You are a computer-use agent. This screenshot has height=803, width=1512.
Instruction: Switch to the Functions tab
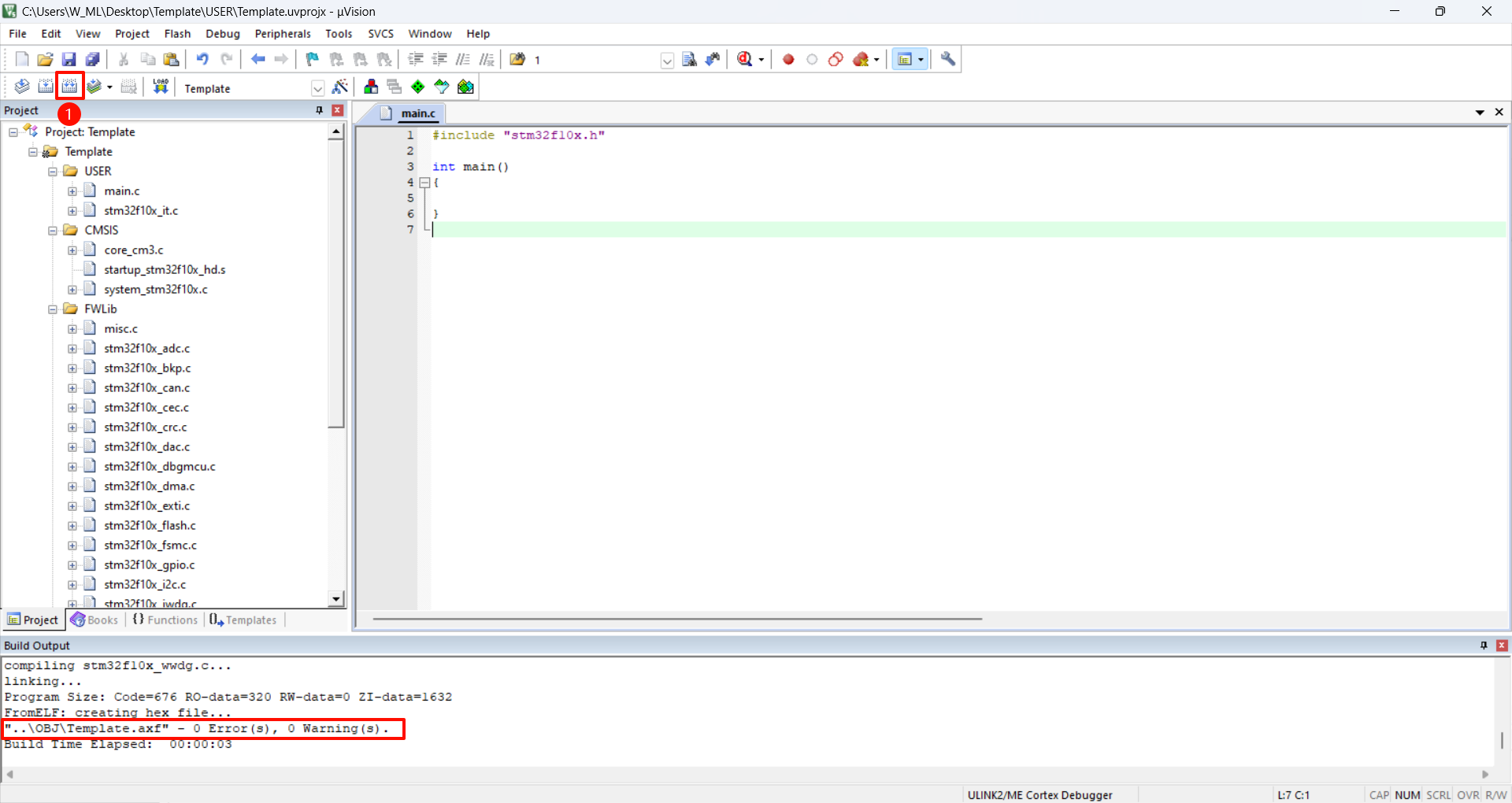(165, 620)
